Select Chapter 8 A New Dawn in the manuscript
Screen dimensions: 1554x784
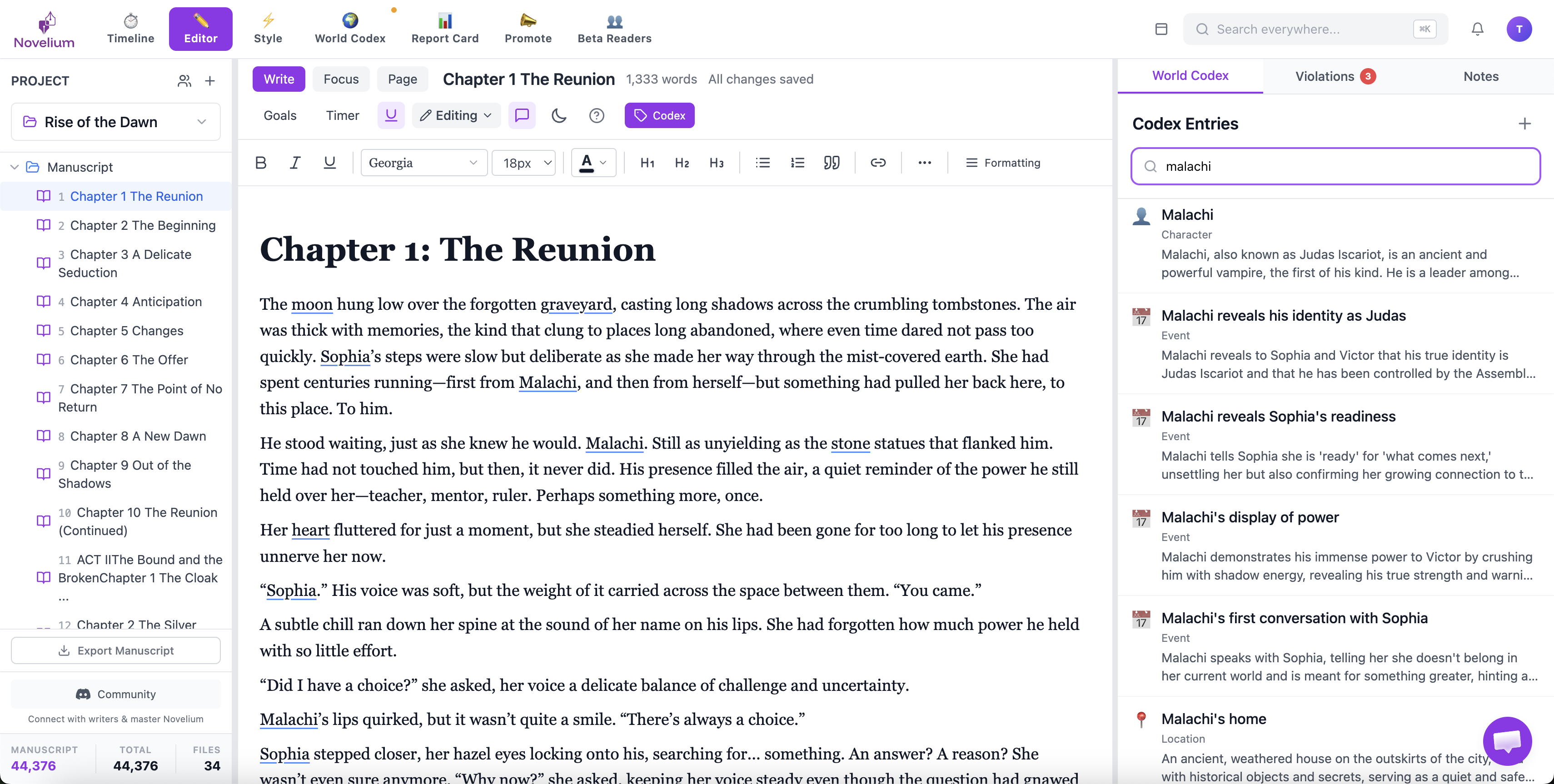pos(137,436)
